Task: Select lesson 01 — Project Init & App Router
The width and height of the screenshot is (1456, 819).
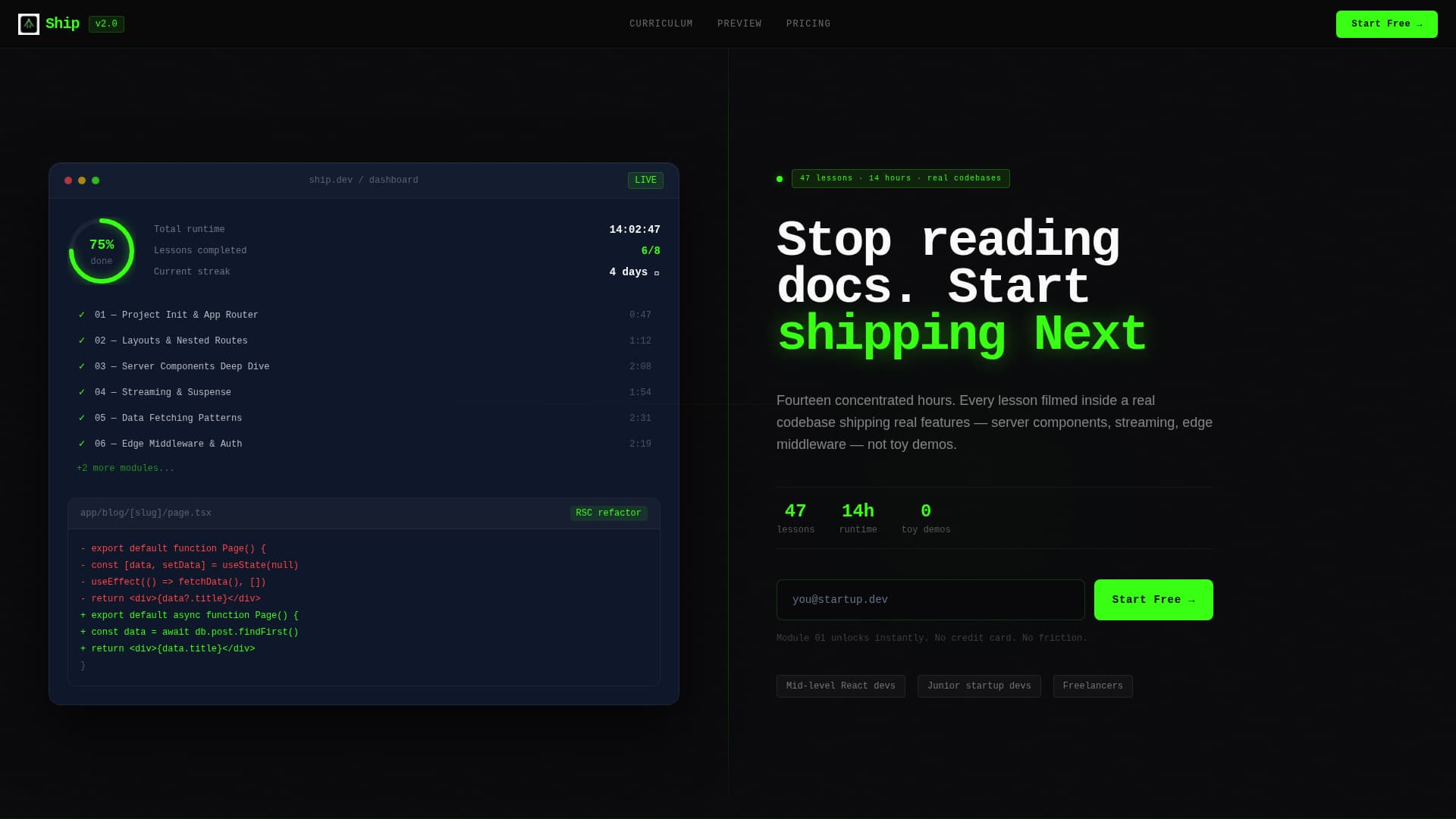Action: point(364,315)
